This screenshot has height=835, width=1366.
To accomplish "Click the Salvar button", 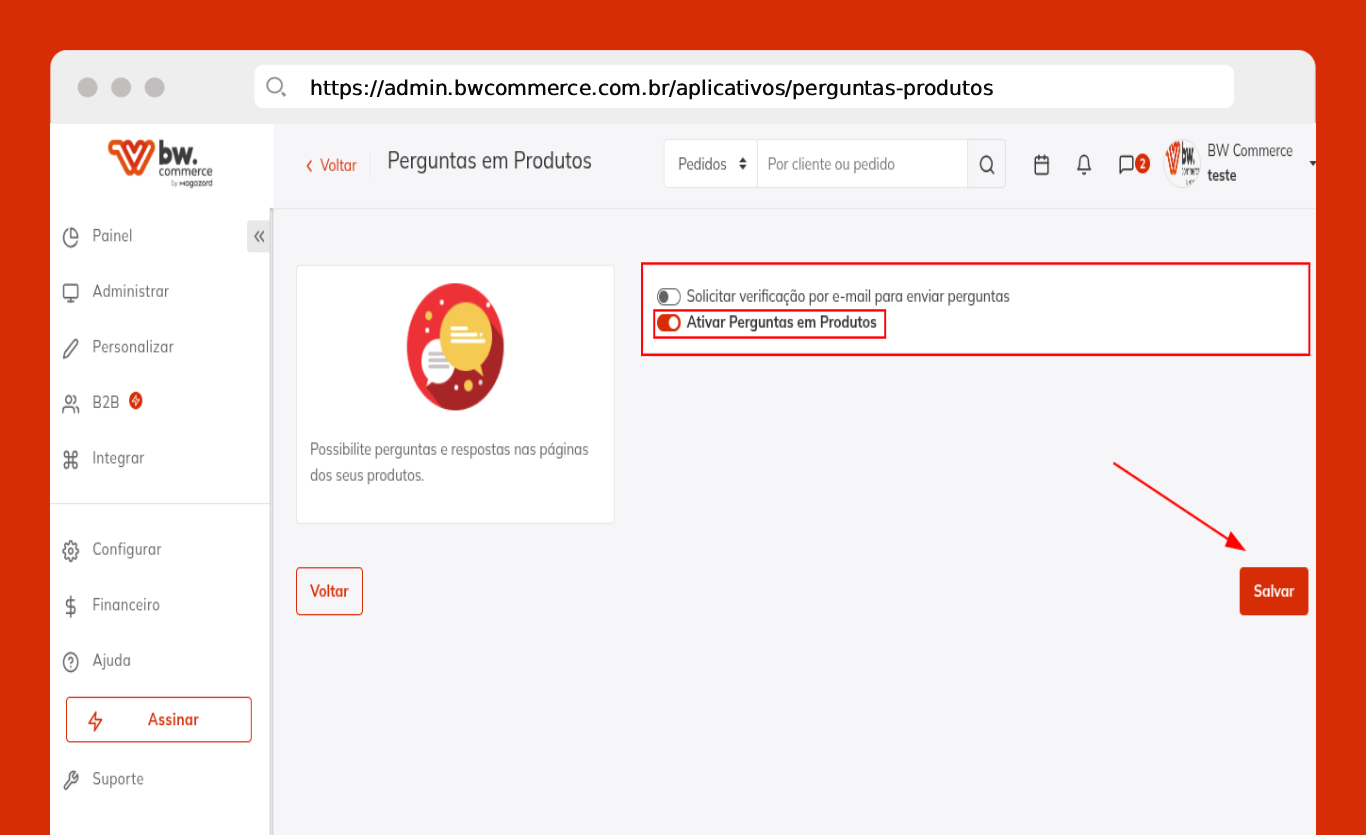I will [1273, 591].
